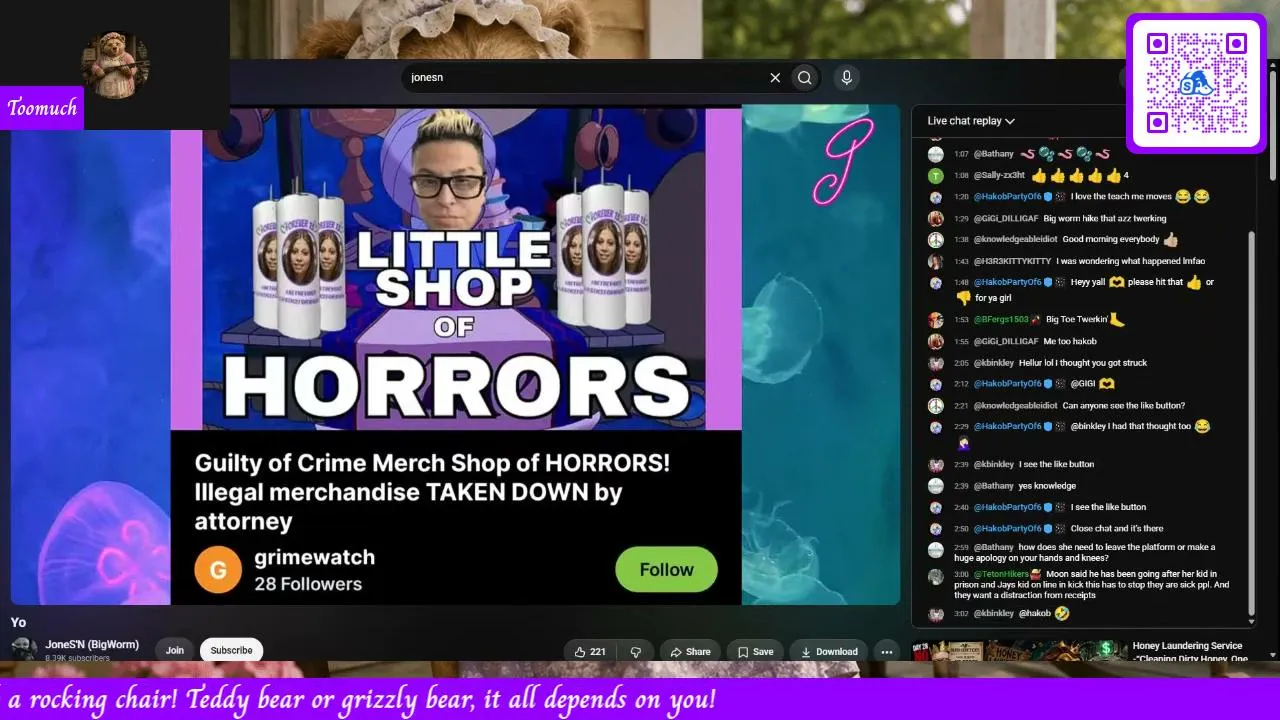1280x720 pixels.
Task: Open the JoneS'N (BigWorm) channel name link
Action: tap(92, 645)
